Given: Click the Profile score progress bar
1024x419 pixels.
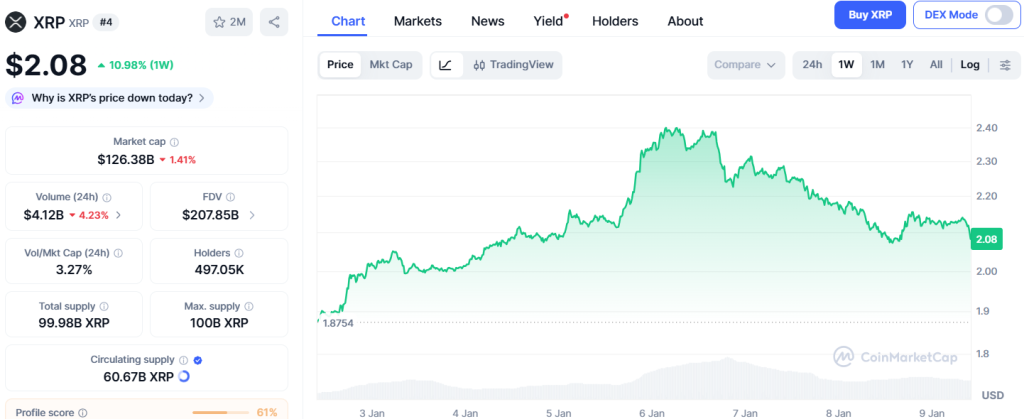Looking at the screenshot, I should (x=220, y=412).
